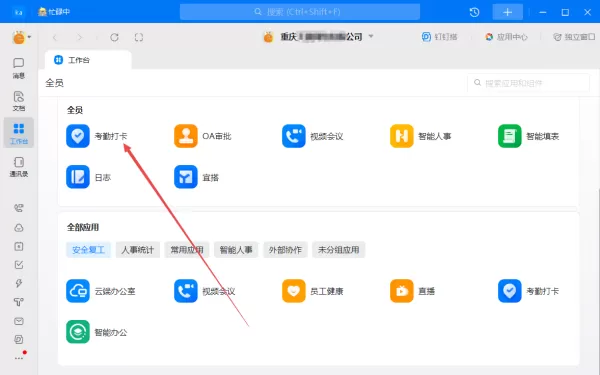Image resolution: width=600 pixels, height=375 pixels.
Task: Select the 常用应用 category tab
Action: tap(187, 250)
